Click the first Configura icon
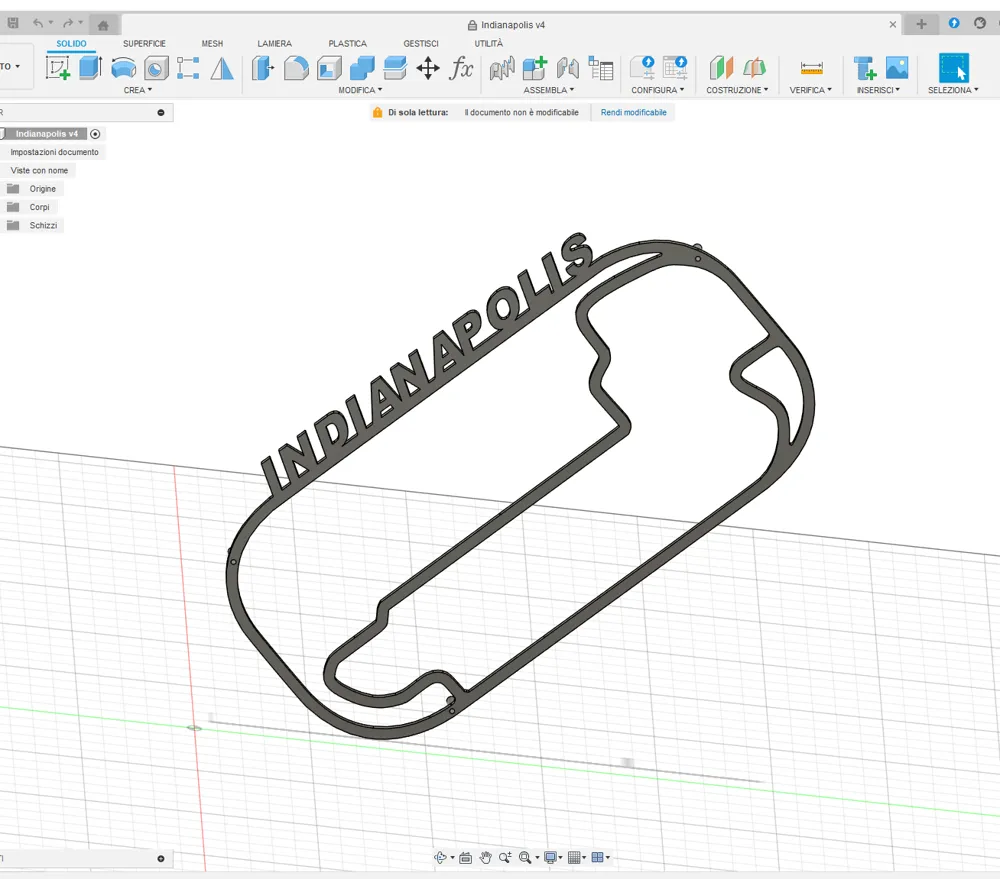The height and width of the screenshot is (879, 1000). (x=642, y=68)
